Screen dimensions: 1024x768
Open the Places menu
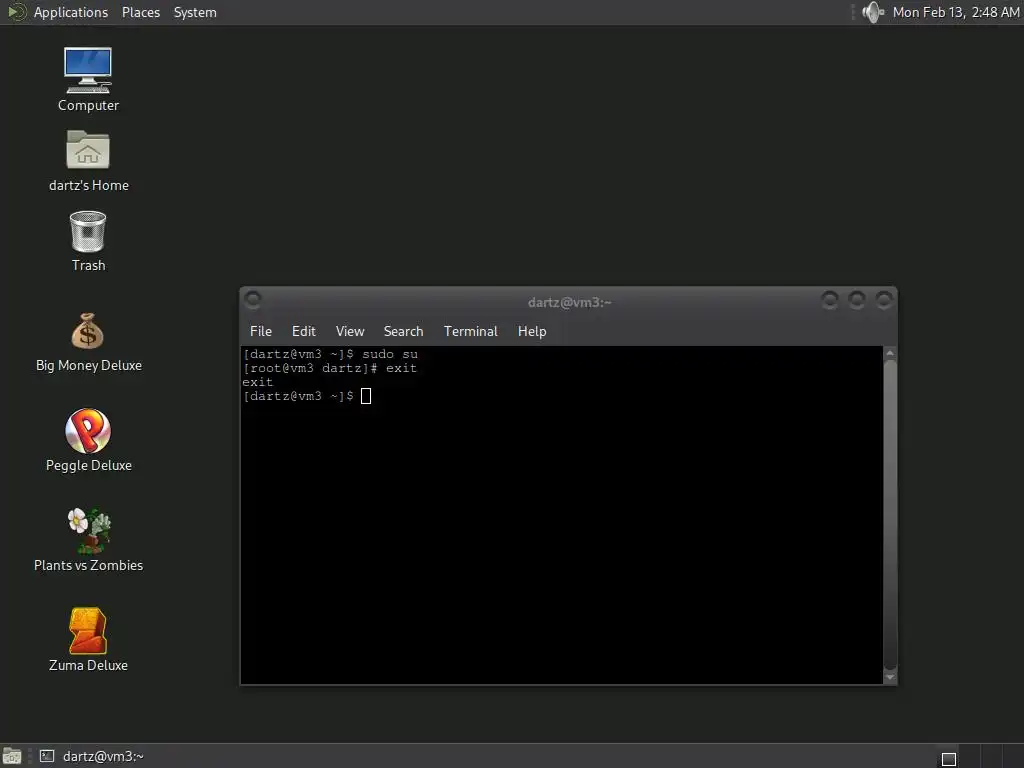tap(140, 12)
